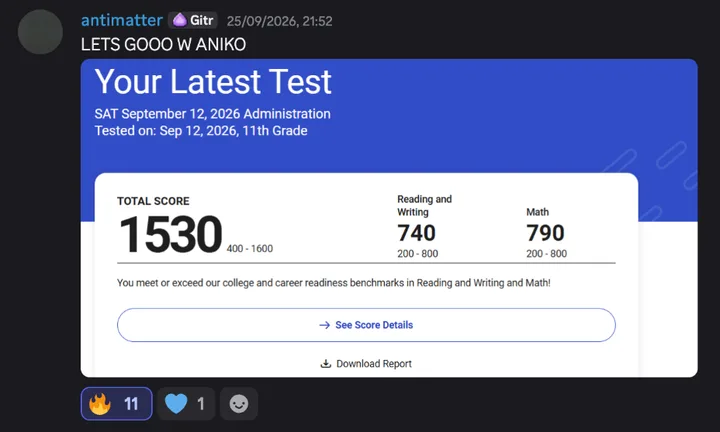This screenshot has width=720, height=432.
Task: Click the Math score 790
Action: point(545,233)
